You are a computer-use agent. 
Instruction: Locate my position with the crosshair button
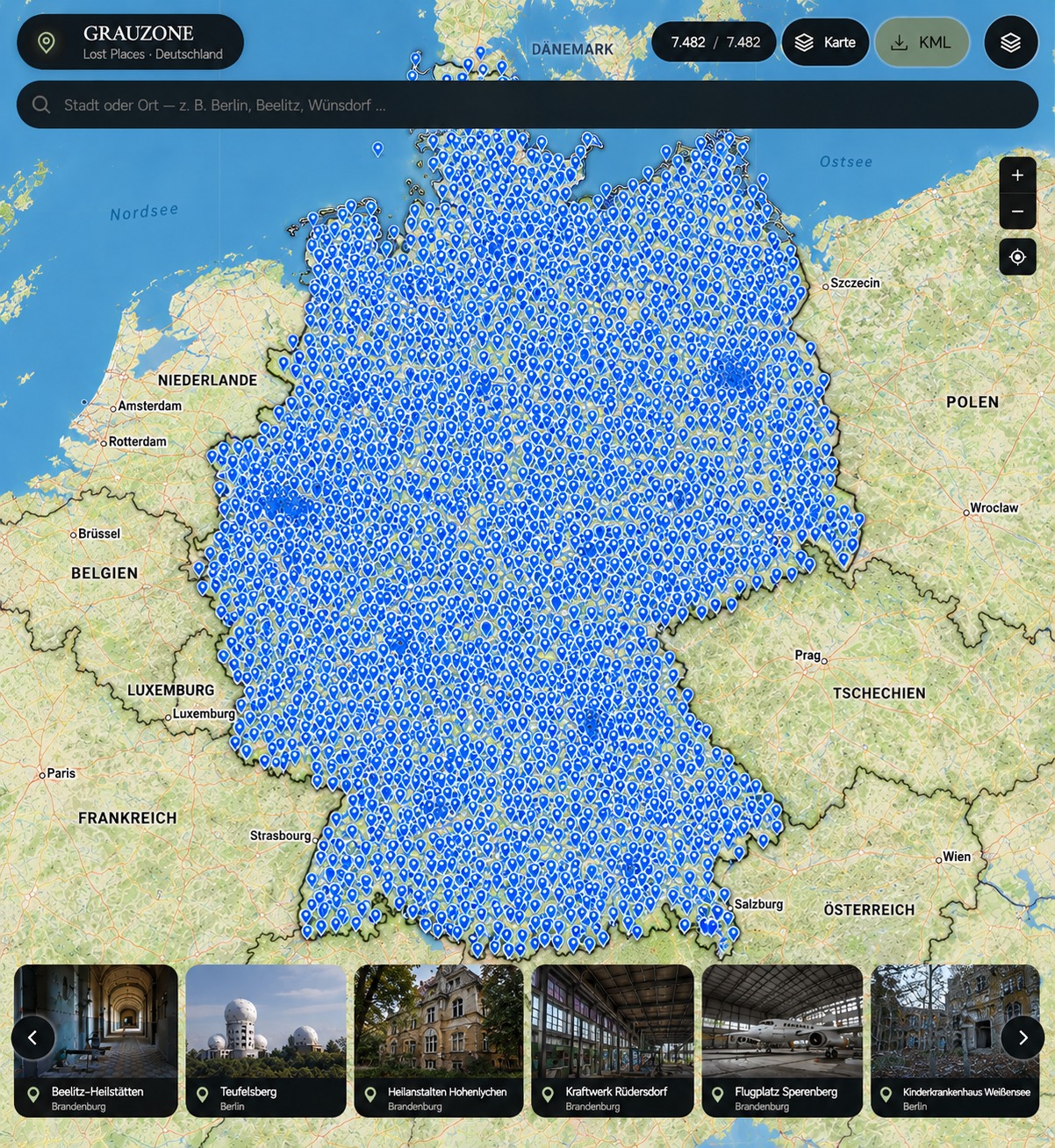1017,257
